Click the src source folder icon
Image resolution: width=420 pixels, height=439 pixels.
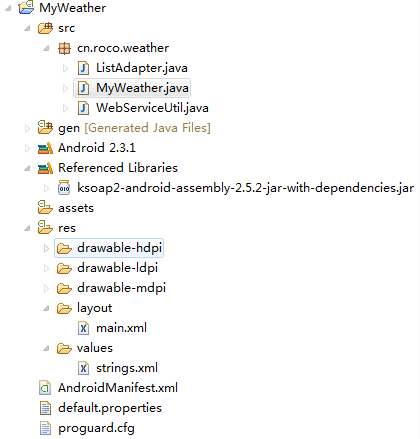pyautogui.click(x=45, y=28)
